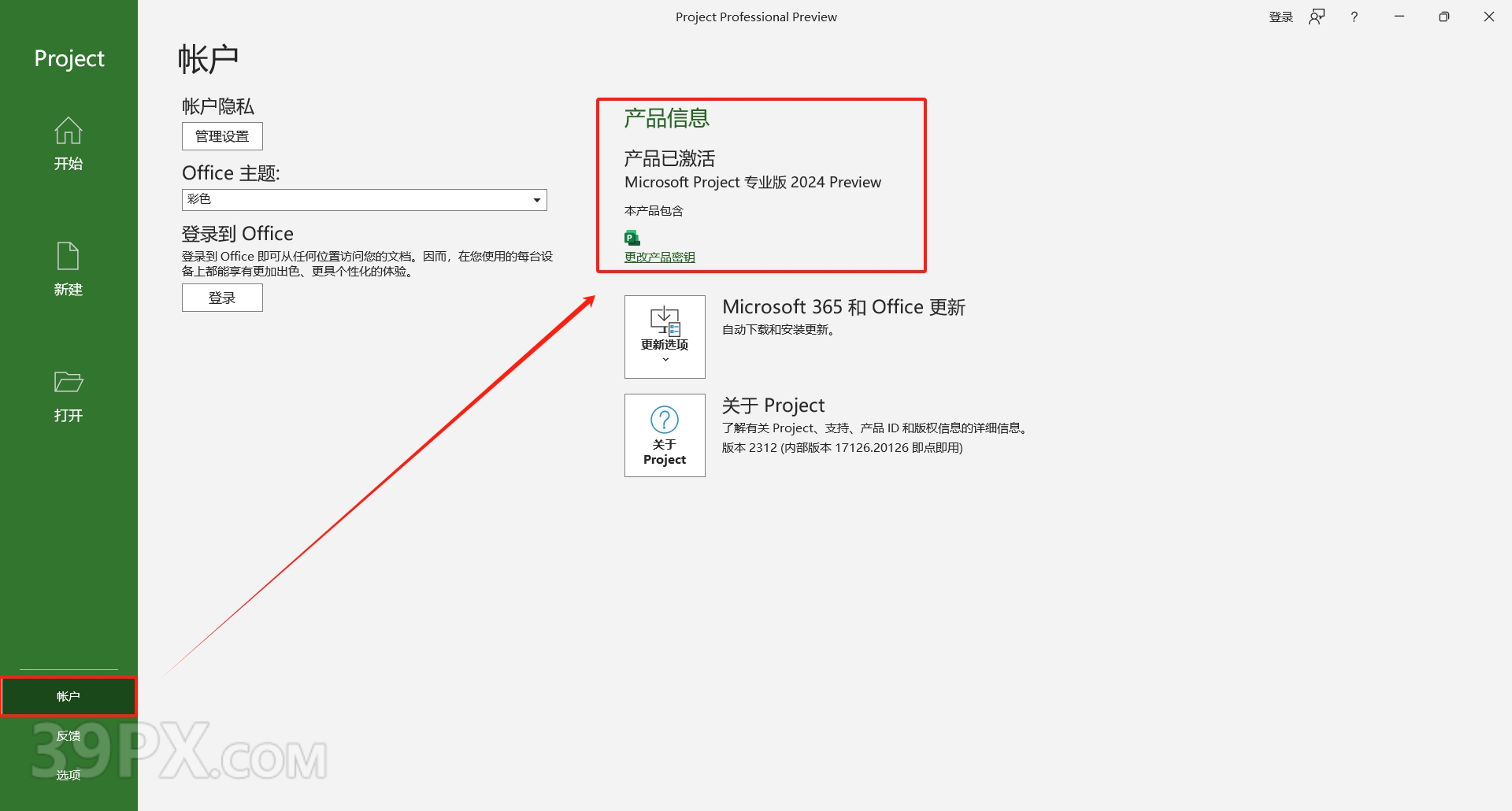Open the 更新选项 dropdown button
This screenshot has height=811, width=1512.
(x=665, y=337)
